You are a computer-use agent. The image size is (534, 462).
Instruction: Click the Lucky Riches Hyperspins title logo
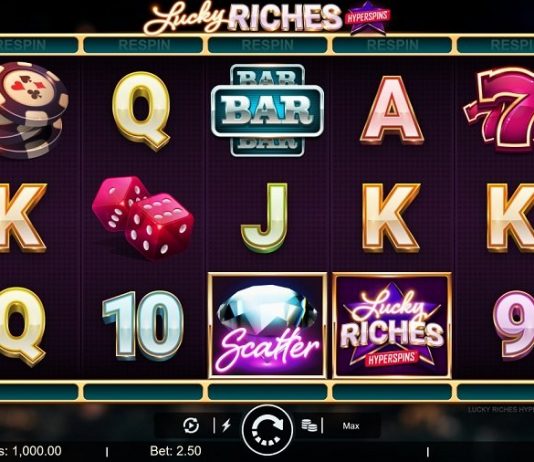(267, 17)
